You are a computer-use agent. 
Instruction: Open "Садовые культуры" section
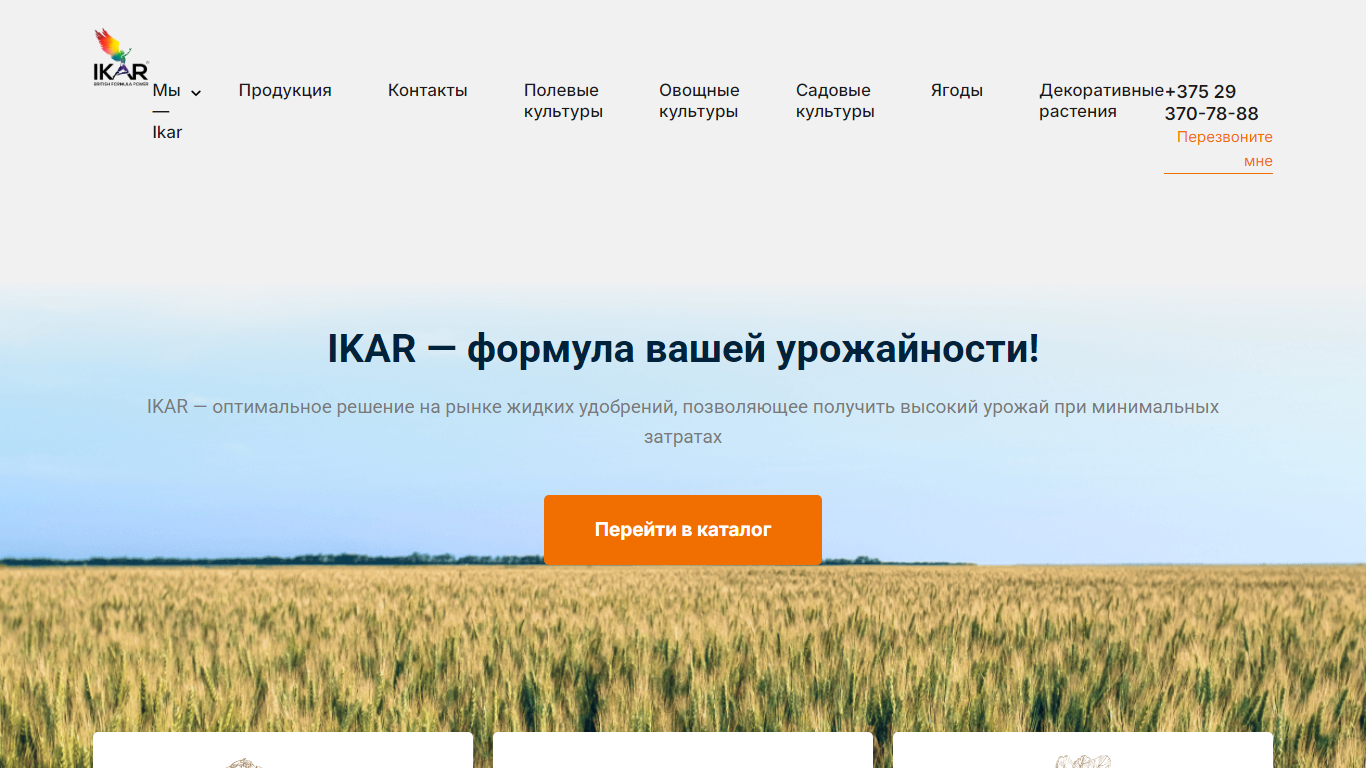[x=835, y=101]
